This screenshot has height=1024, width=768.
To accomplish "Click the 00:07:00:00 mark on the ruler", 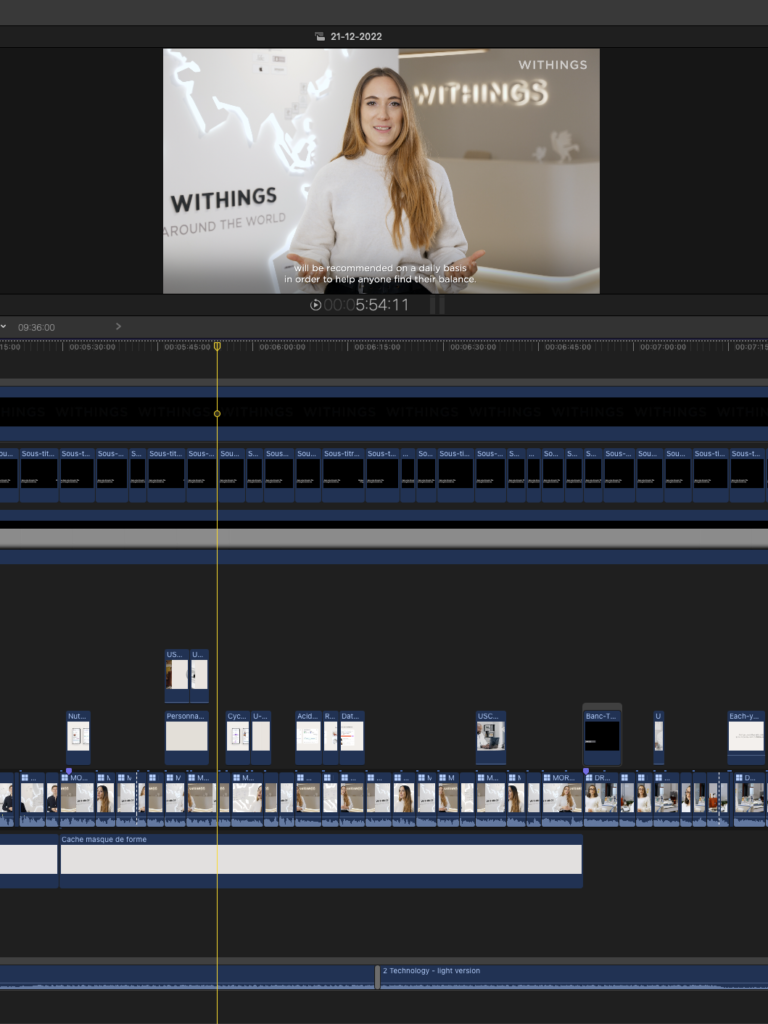I will pos(662,347).
